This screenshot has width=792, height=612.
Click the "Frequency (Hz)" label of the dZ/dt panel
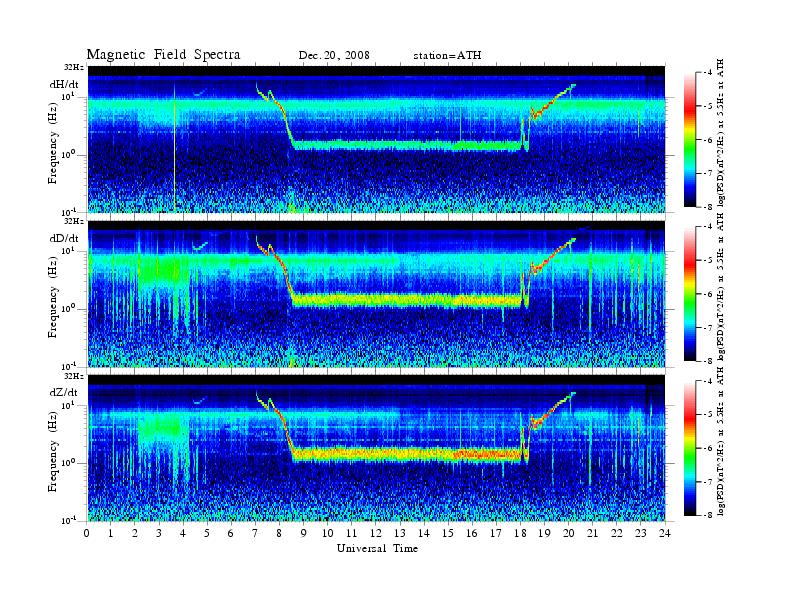point(53,451)
